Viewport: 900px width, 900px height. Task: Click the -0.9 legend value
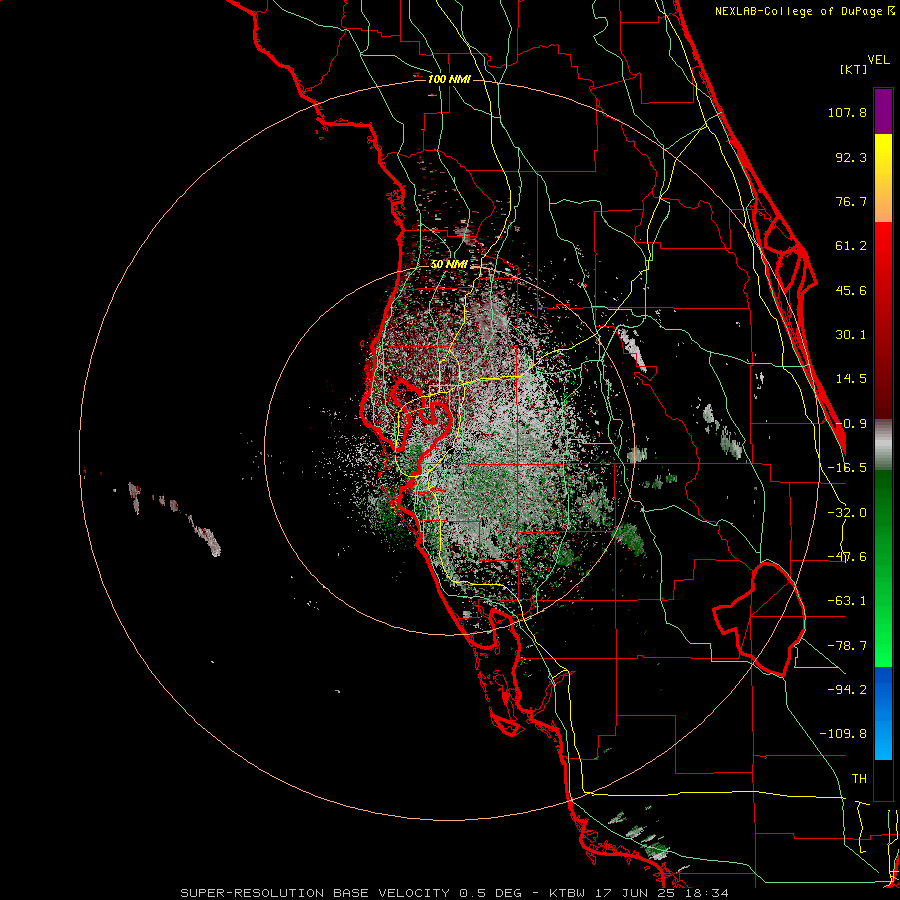tap(851, 424)
